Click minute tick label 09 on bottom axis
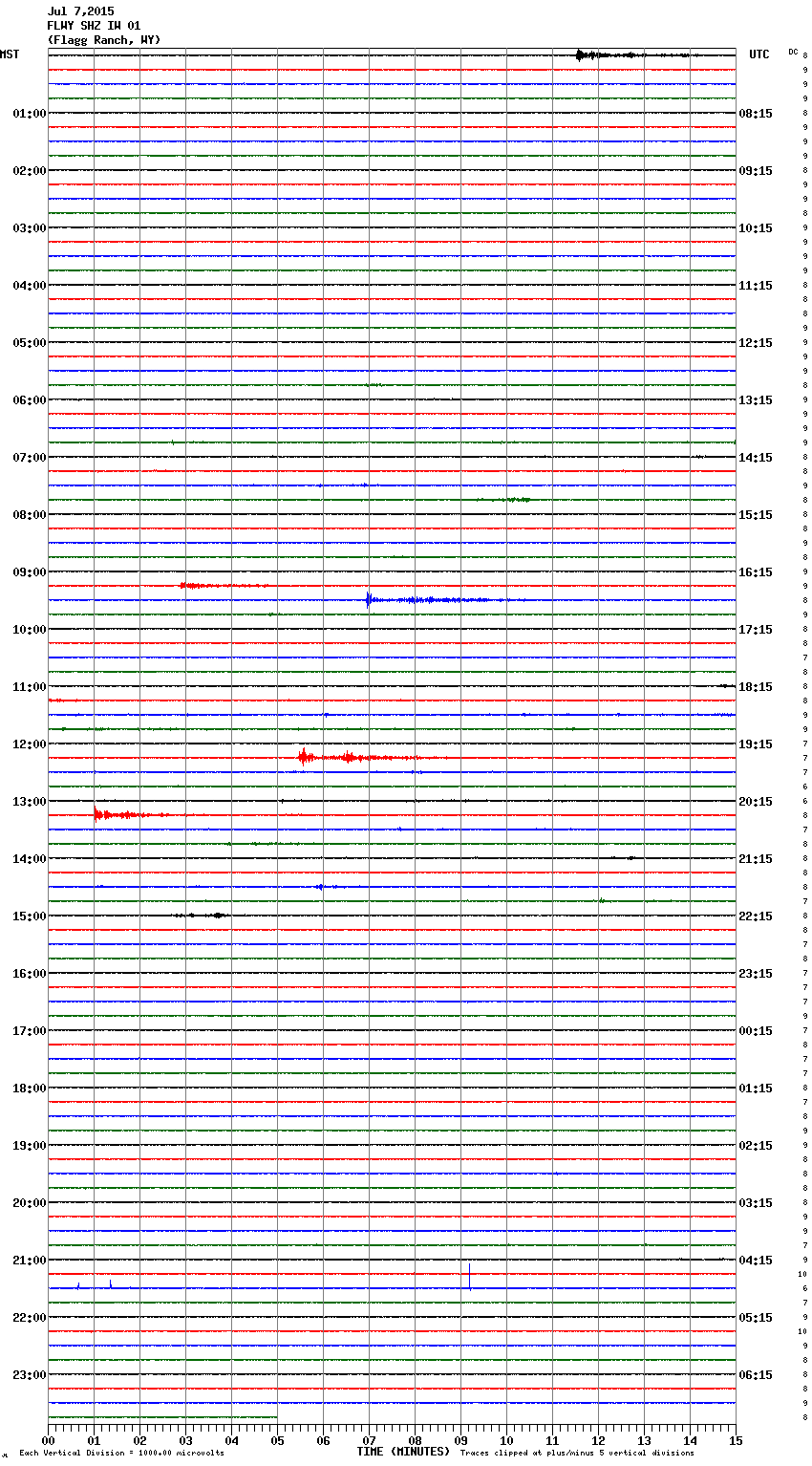Image resolution: width=812 pixels, height=1466 pixels. point(460,1441)
